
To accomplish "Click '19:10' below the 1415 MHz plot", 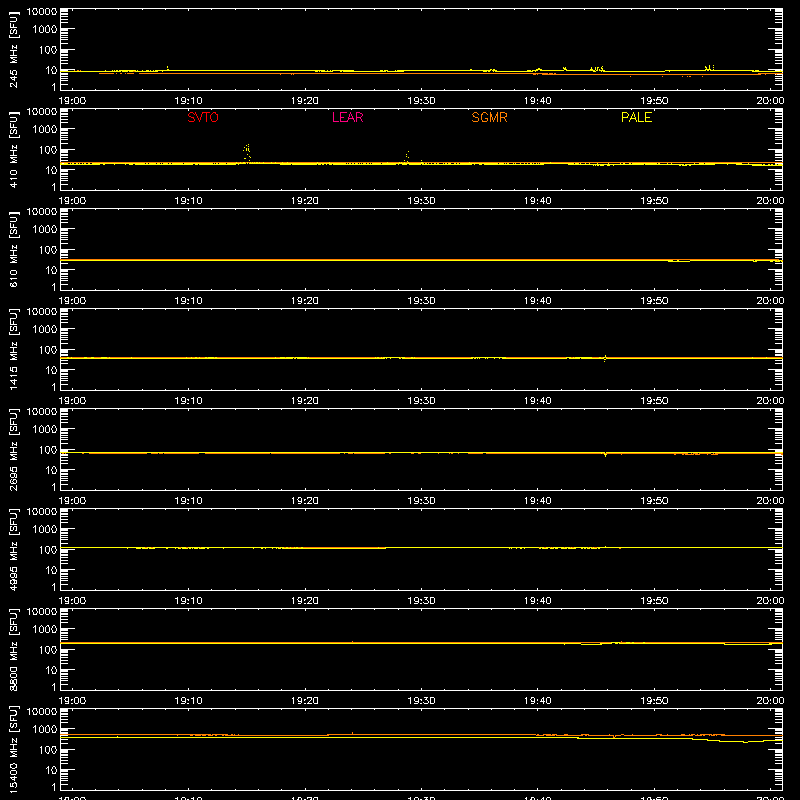I will coord(188,401).
